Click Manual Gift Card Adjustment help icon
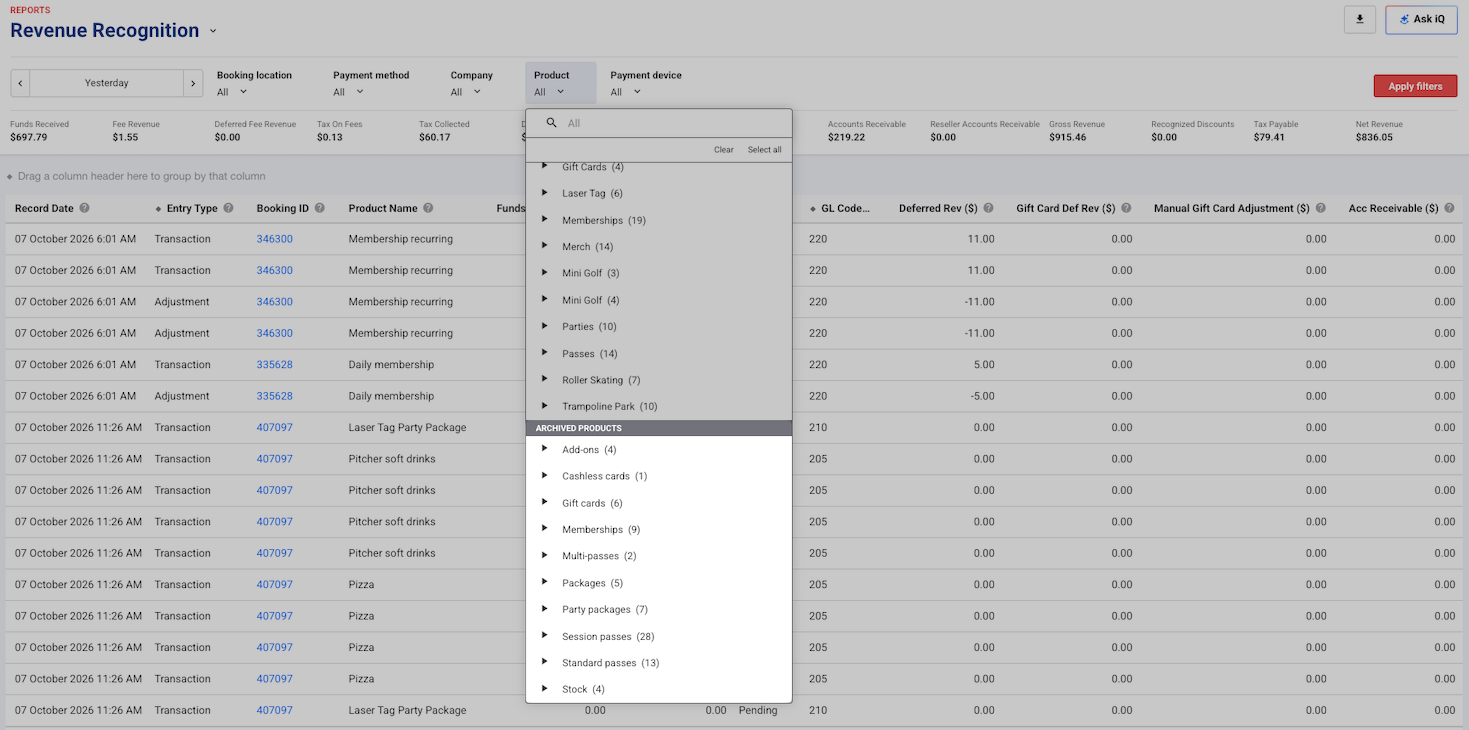This screenshot has height=730, width=1469. (x=1320, y=208)
